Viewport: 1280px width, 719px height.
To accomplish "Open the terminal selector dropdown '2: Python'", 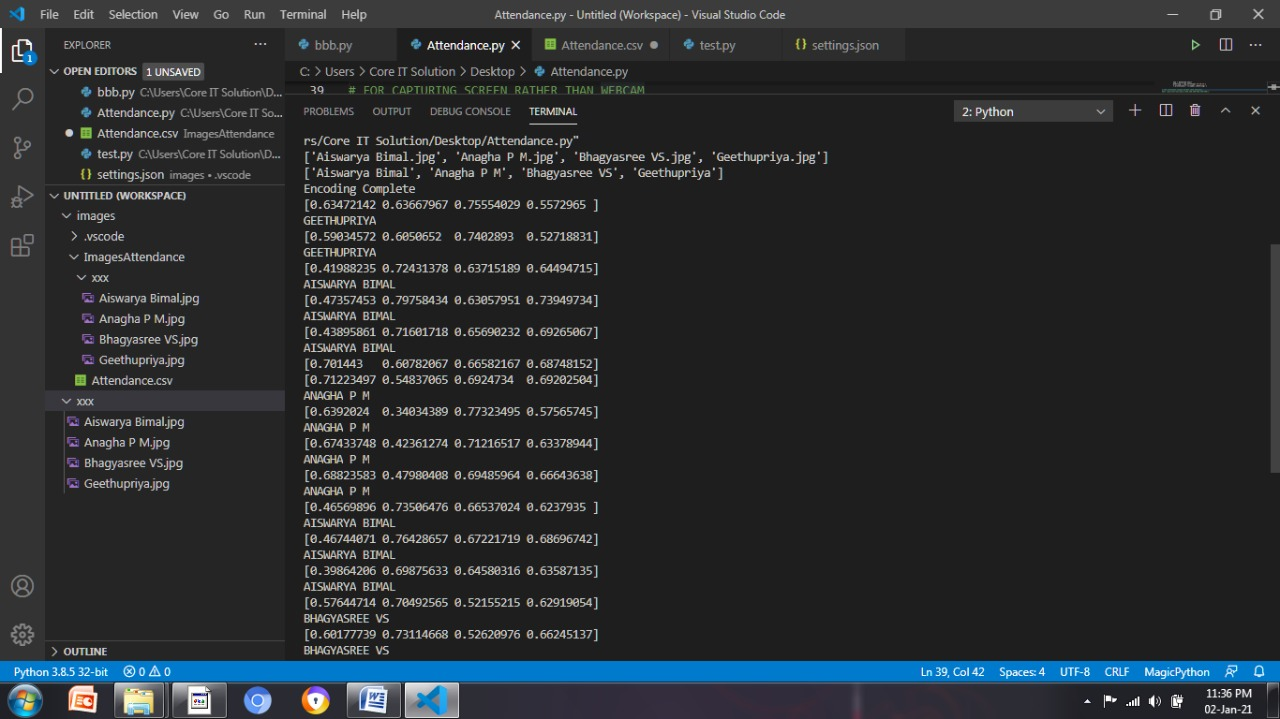I will coord(1033,111).
